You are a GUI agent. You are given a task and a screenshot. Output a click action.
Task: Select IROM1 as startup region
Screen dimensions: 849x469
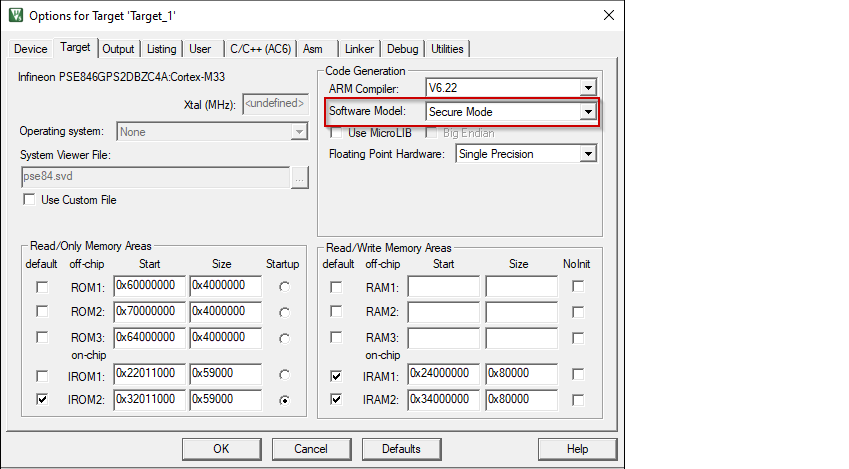[287, 375]
